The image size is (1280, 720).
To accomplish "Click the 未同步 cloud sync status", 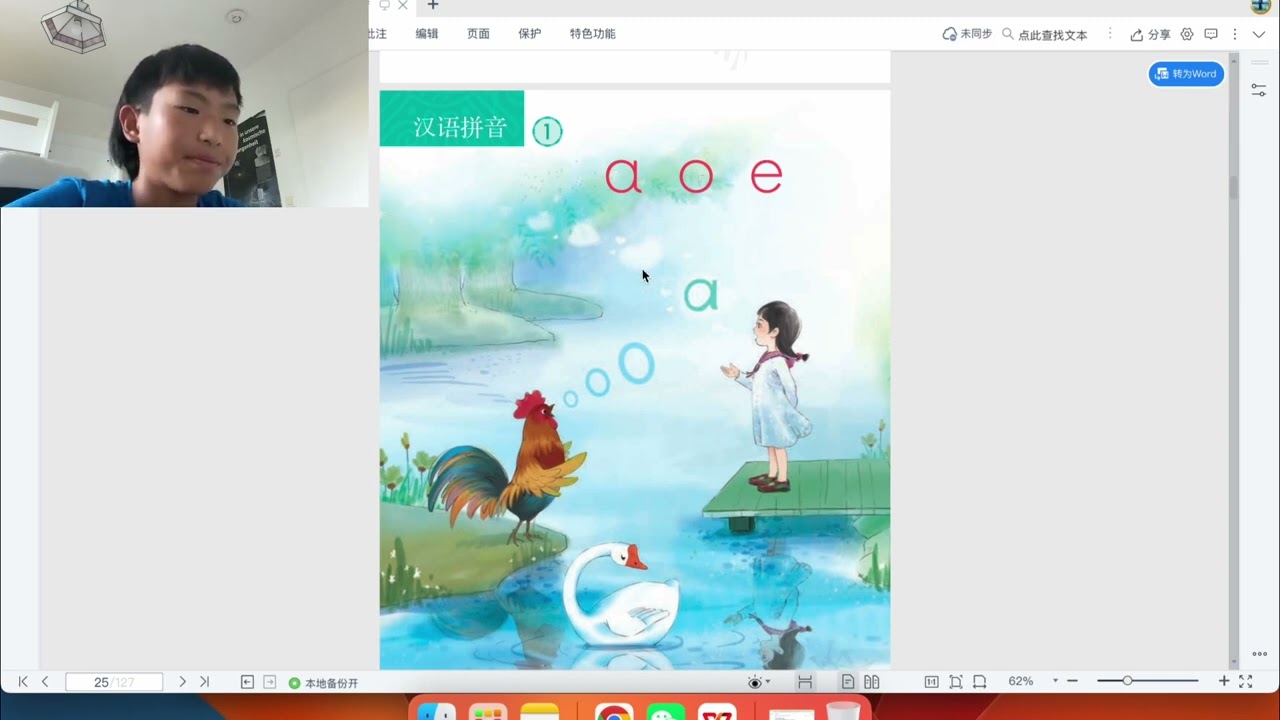I will coord(967,34).
